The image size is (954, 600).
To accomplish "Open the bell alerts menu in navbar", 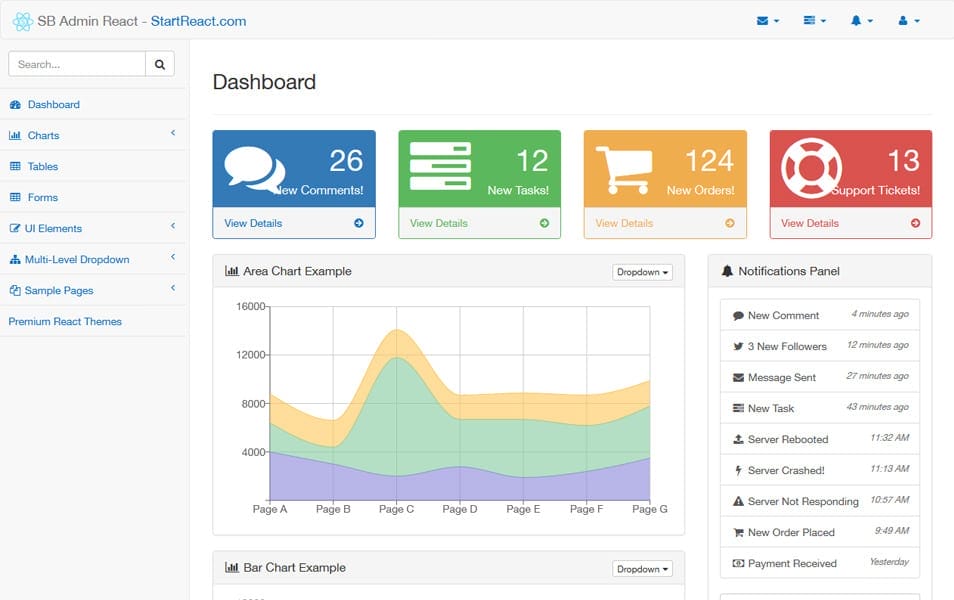I will (x=861, y=21).
